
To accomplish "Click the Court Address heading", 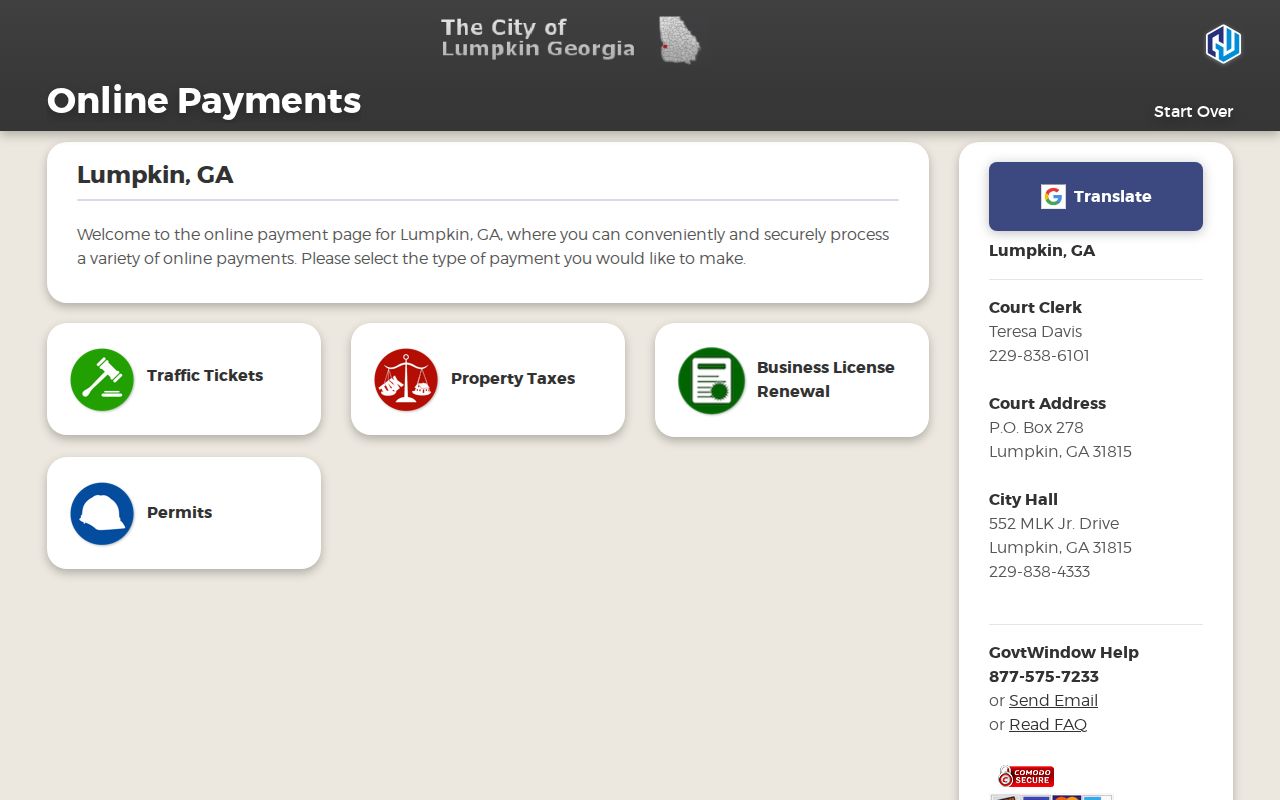I will [x=1047, y=403].
